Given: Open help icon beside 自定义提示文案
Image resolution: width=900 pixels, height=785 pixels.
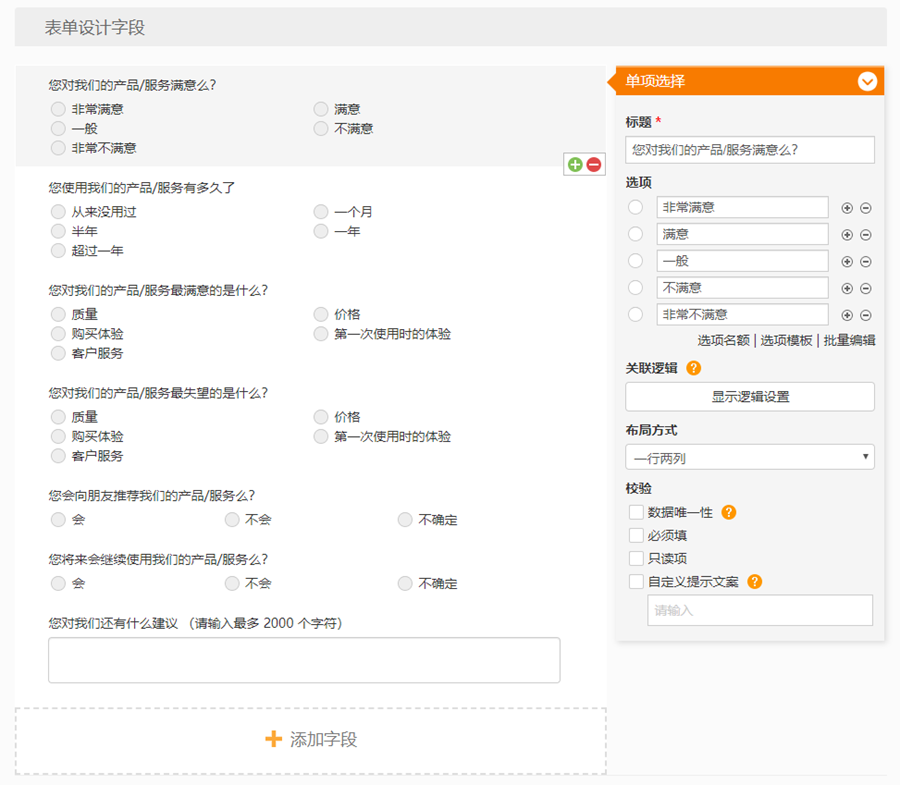Looking at the screenshot, I should (755, 582).
